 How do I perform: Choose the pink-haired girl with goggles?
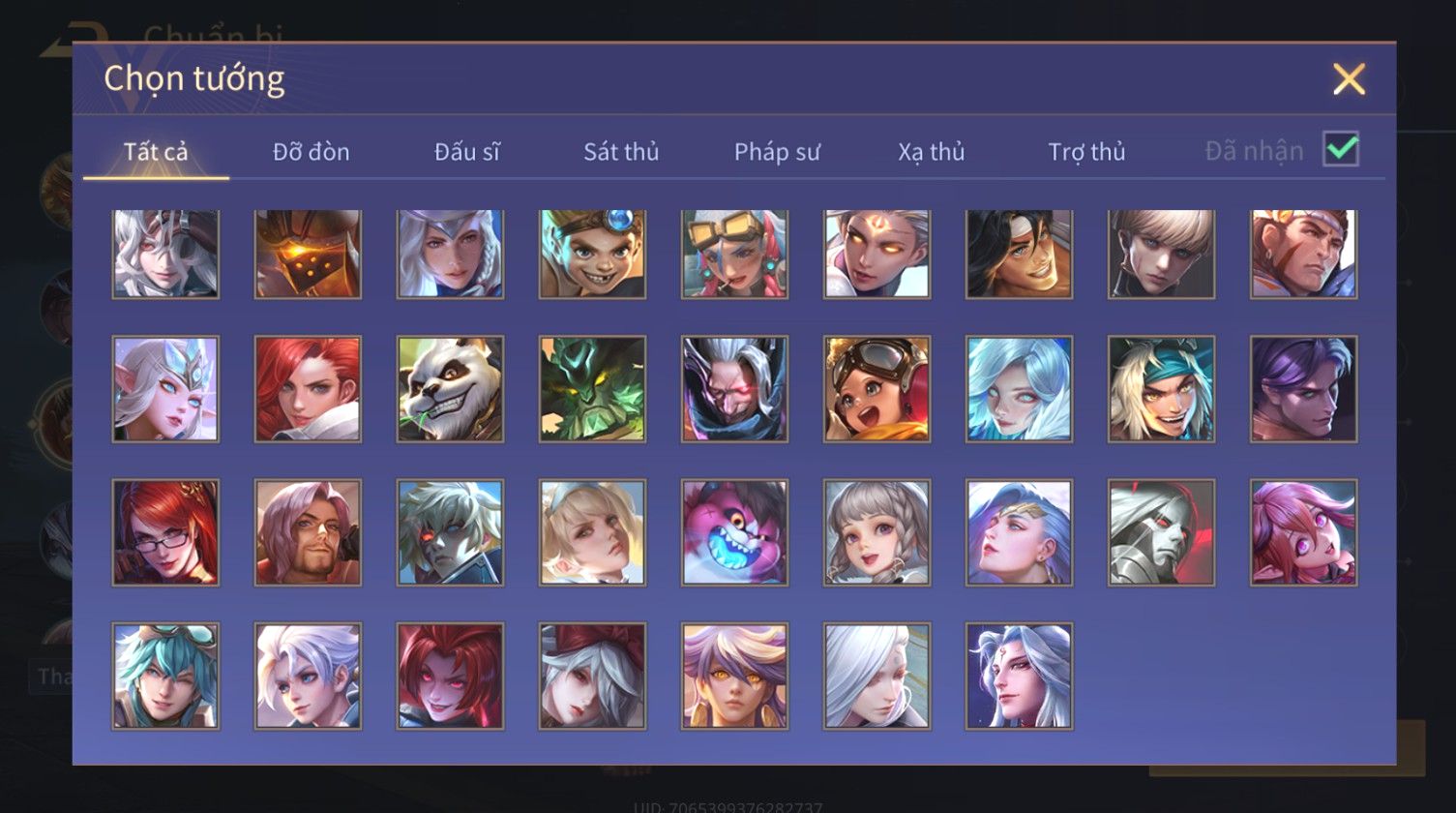click(734, 254)
